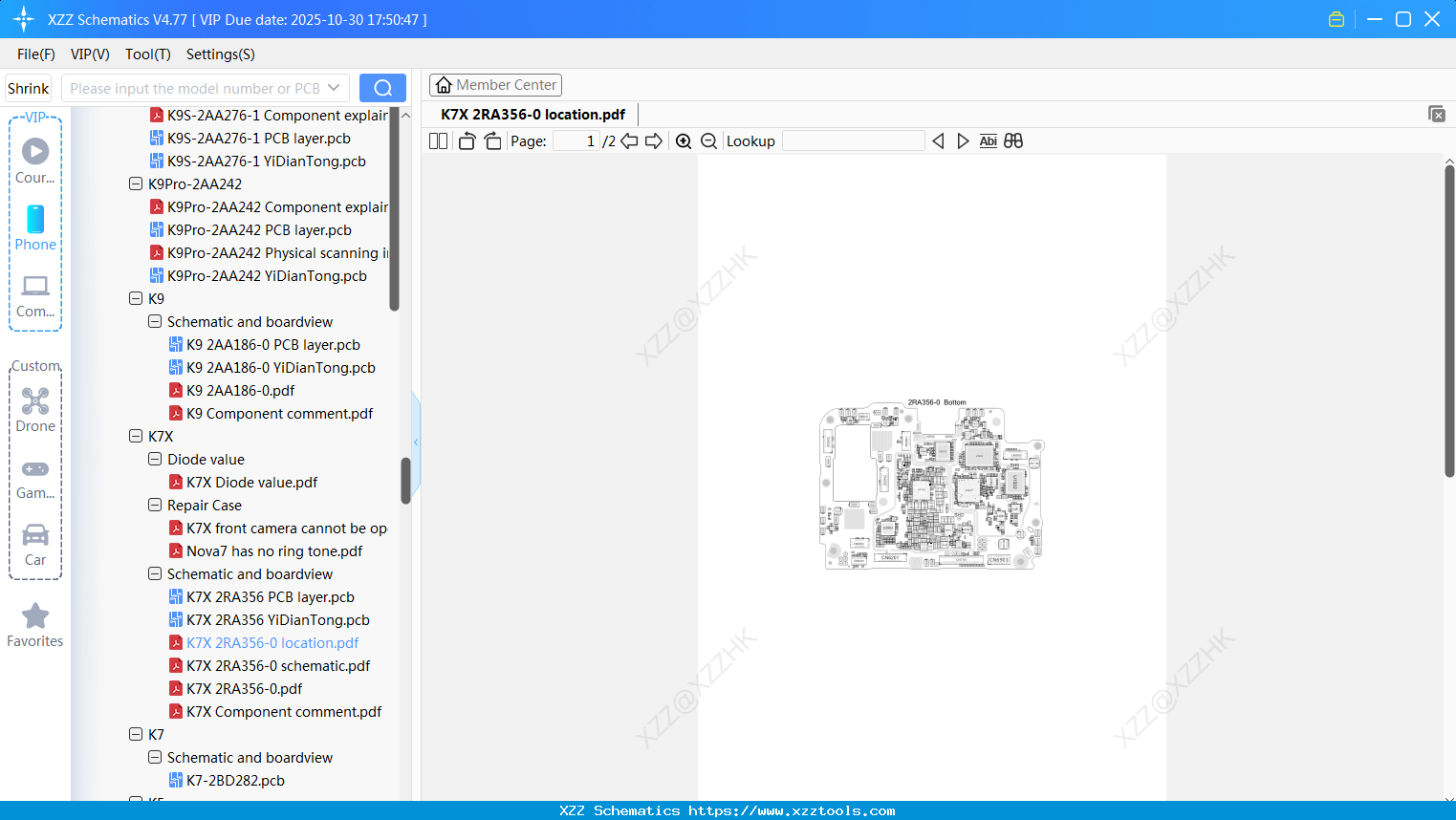Go to the next PDF page arrow

(x=654, y=140)
